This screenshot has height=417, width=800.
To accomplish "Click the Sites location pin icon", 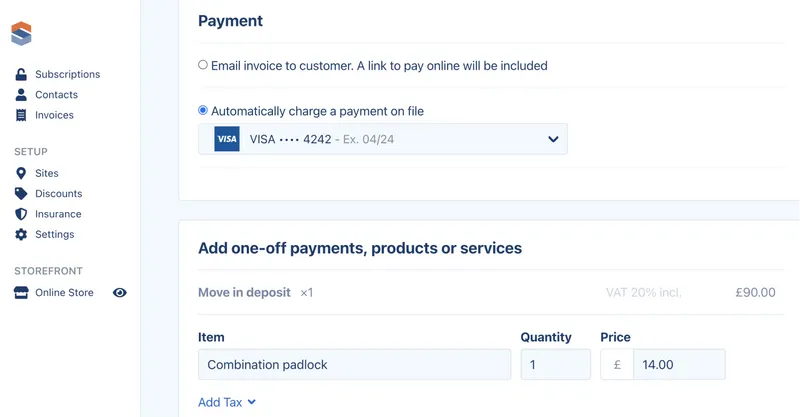I will pos(21,173).
